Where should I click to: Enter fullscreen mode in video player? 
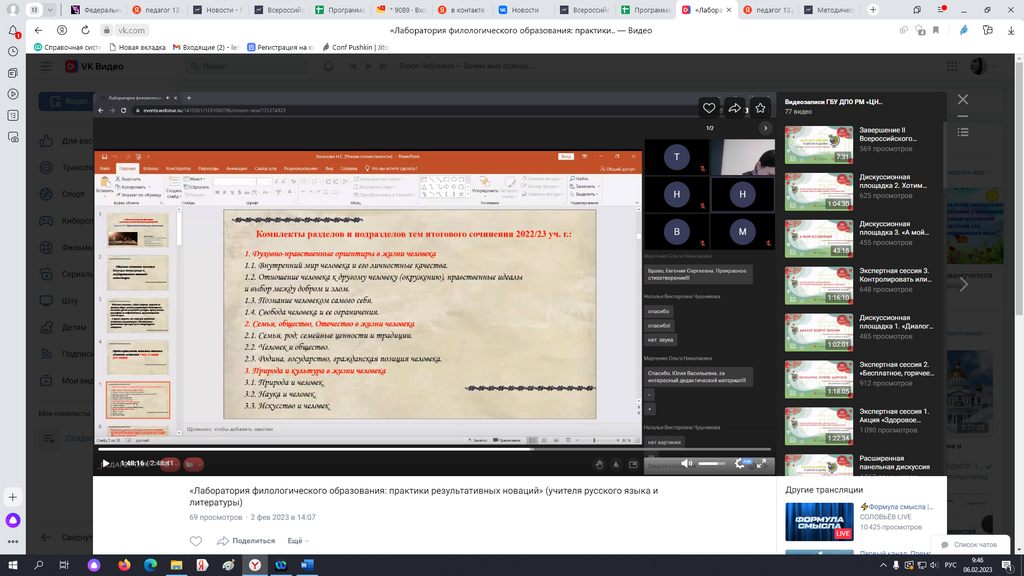pyautogui.click(x=763, y=464)
